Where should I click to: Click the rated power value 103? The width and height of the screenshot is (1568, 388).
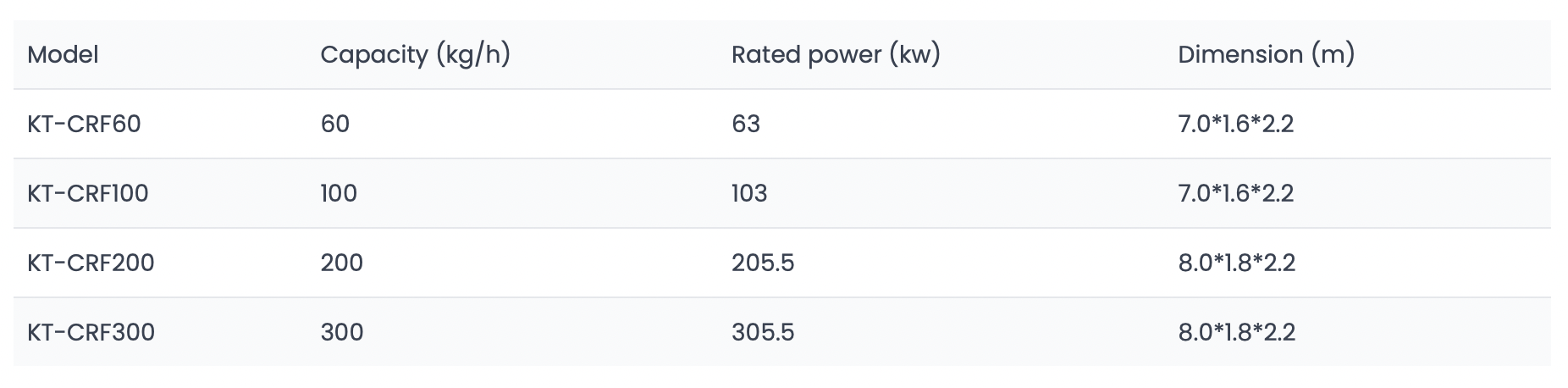pyautogui.click(x=749, y=193)
